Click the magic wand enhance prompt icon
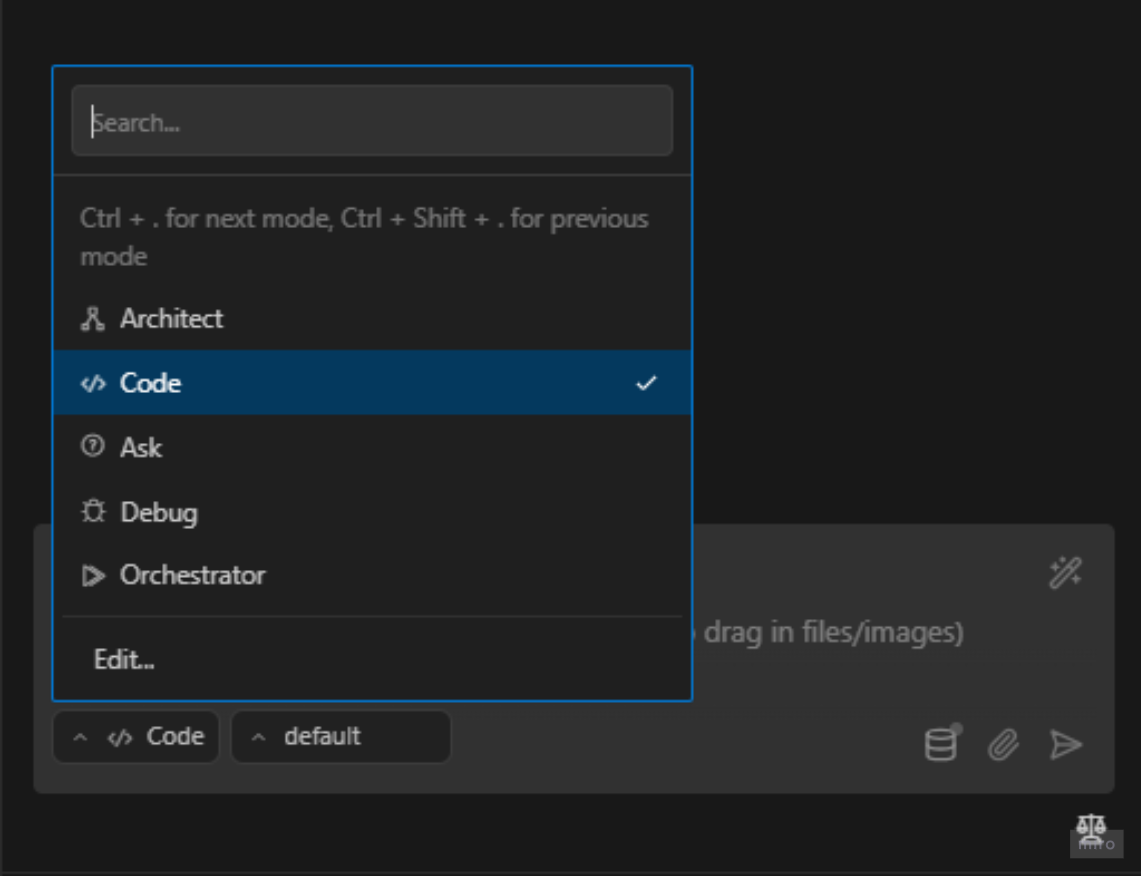The image size is (1141, 876). click(1065, 573)
